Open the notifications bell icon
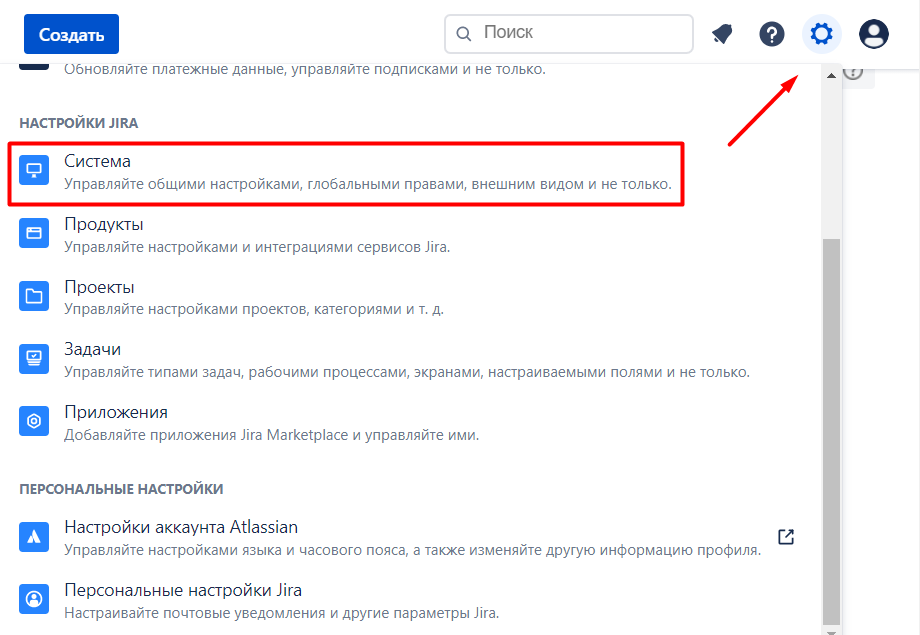This screenshot has height=635, width=920. pos(722,35)
